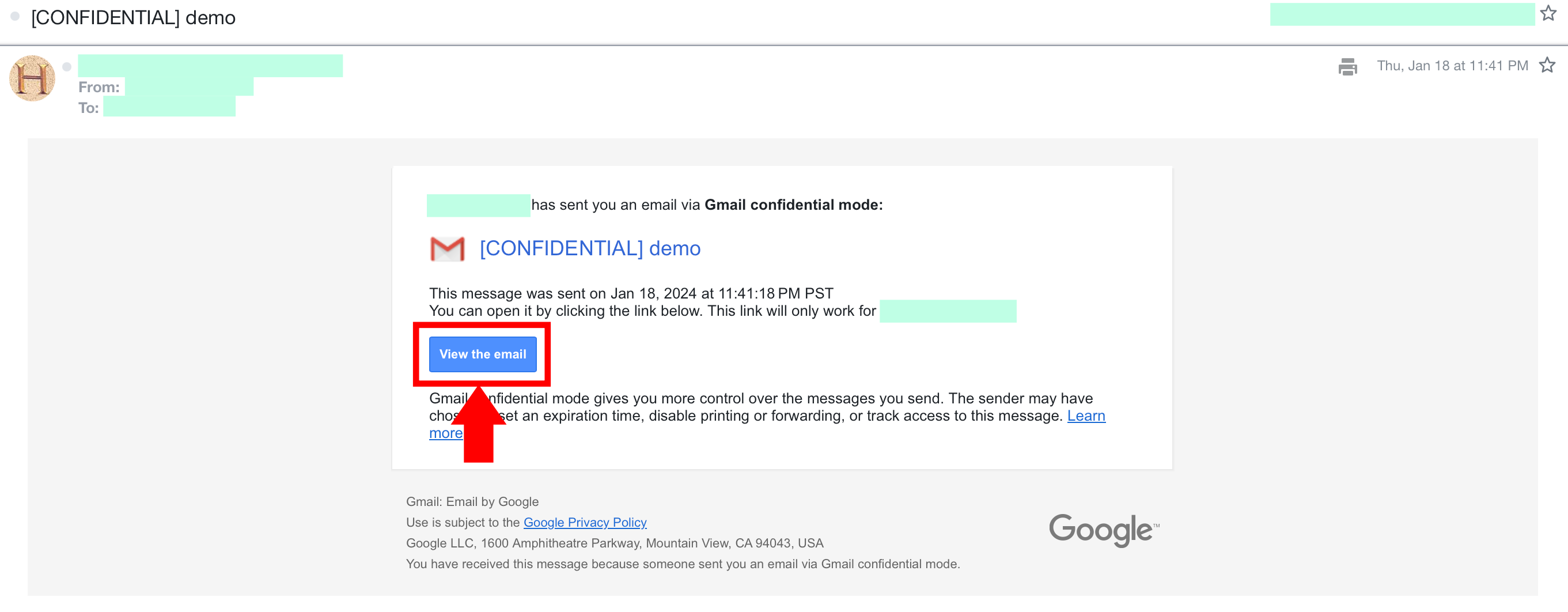Viewport: 1568px width, 612px height.
Task: Click the unread dot beside the subject title
Action: pyautogui.click(x=15, y=17)
